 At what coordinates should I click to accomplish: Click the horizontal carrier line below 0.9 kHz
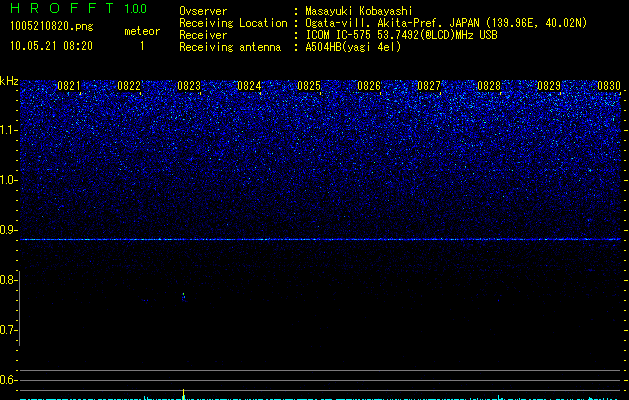[321, 240]
